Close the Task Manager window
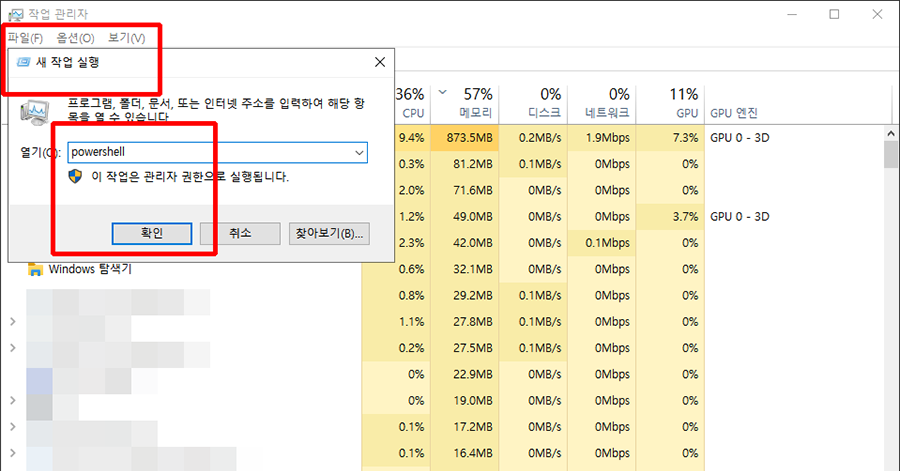Screen dimensions: 900x471 (877, 14)
